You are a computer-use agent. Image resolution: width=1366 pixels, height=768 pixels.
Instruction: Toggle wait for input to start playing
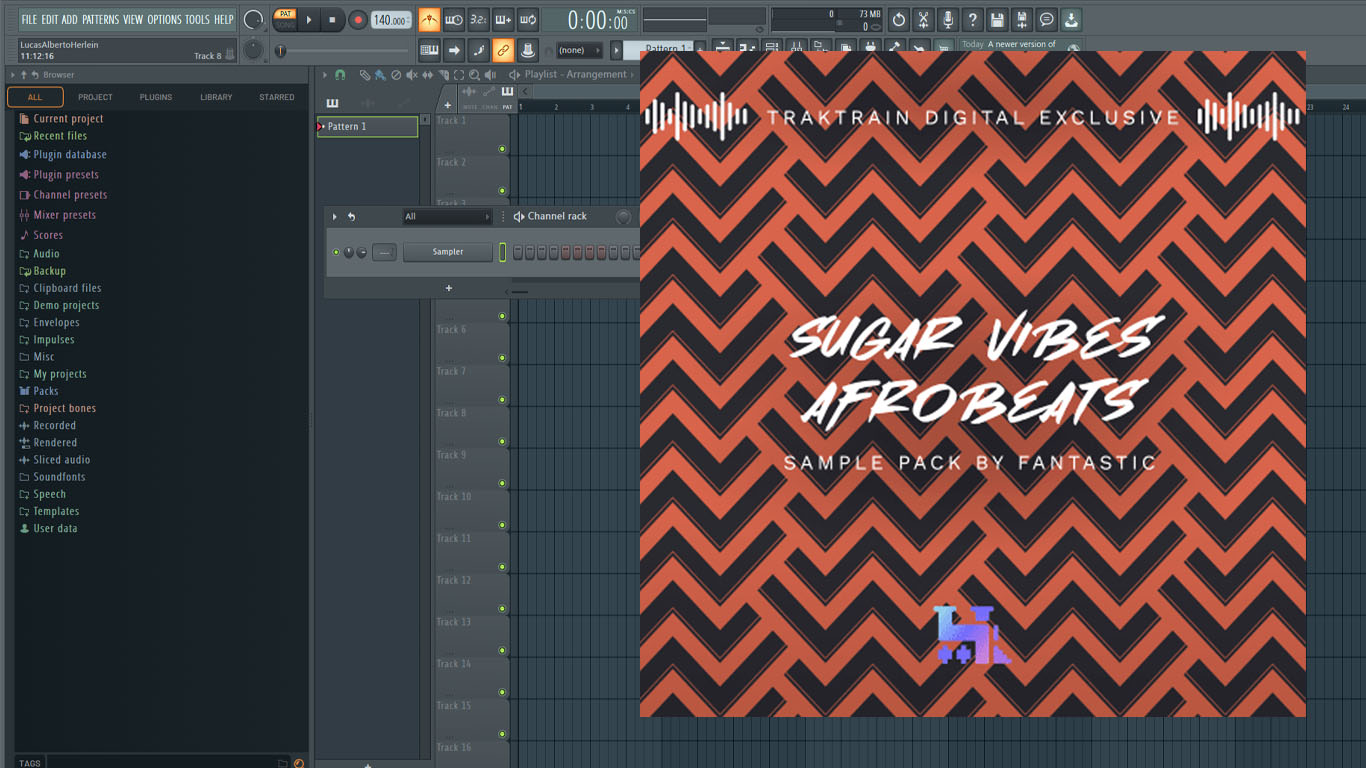454,20
